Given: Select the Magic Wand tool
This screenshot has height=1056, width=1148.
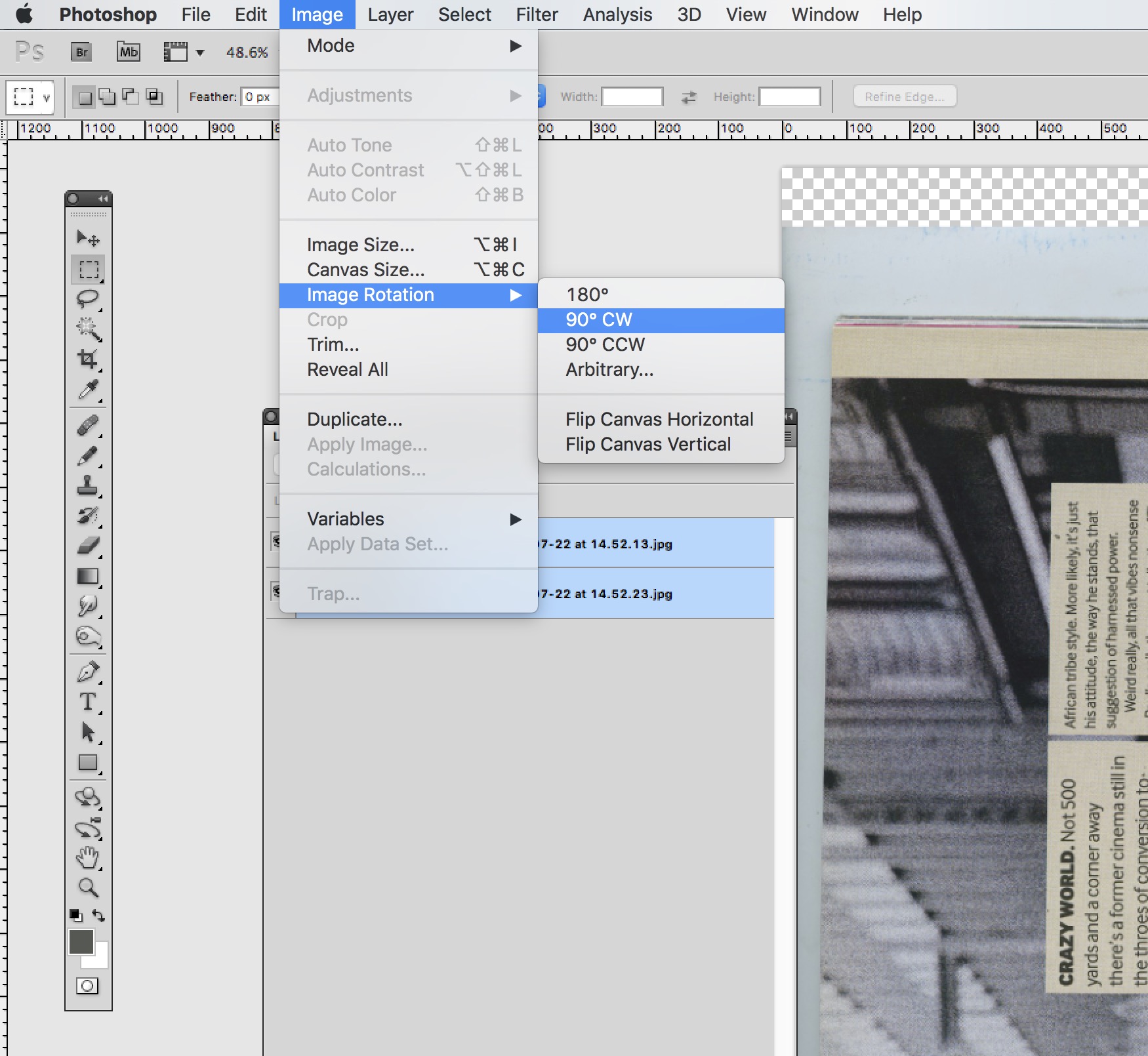Looking at the screenshot, I should tap(88, 329).
